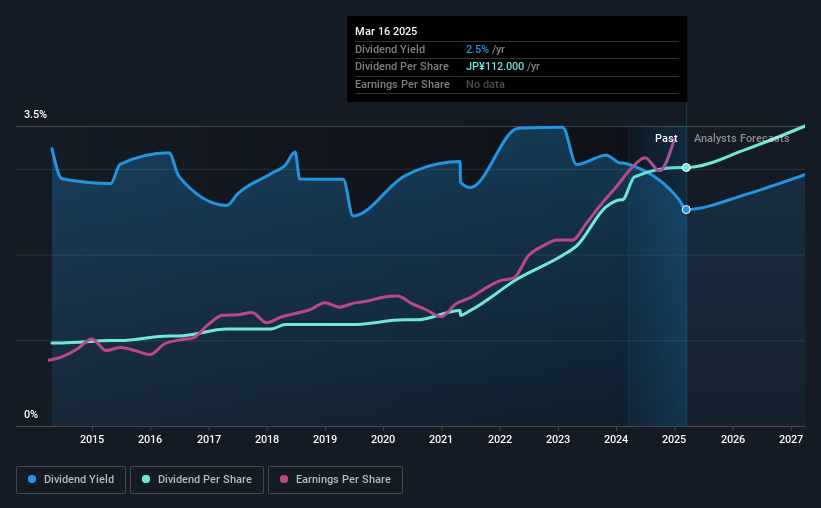Select the 2027 label on the time axis
The height and width of the screenshot is (508, 821).
pos(791,439)
